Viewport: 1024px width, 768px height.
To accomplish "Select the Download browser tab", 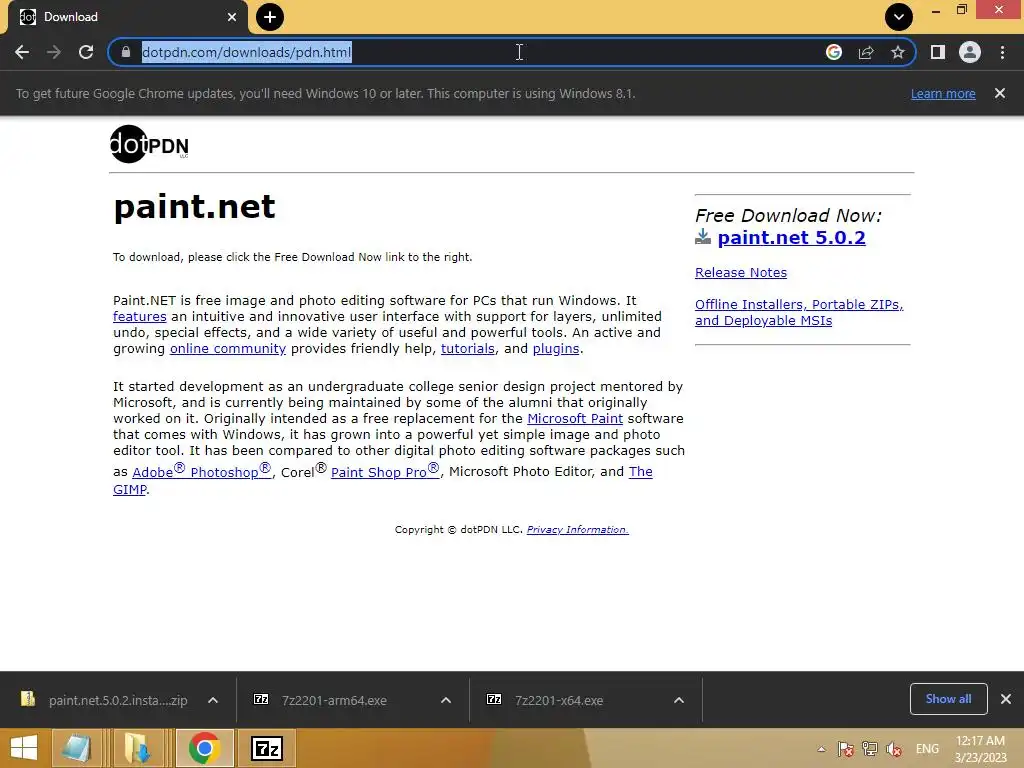I will (x=127, y=18).
